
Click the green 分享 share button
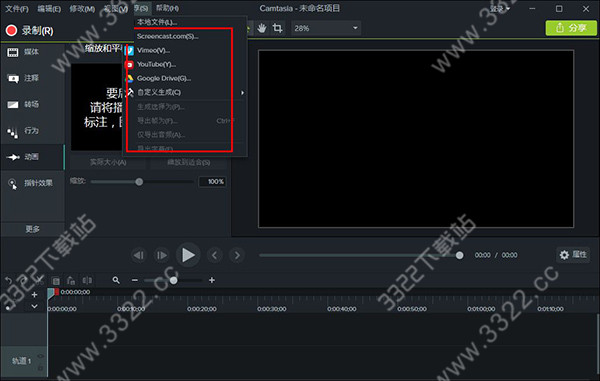click(x=571, y=28)
